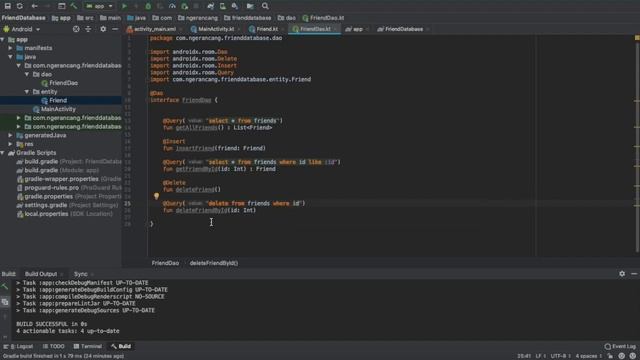Click the Search Everywhere magnifier icon
The image size is (640, 360).
pyautogui.click(x=265, y=6)
